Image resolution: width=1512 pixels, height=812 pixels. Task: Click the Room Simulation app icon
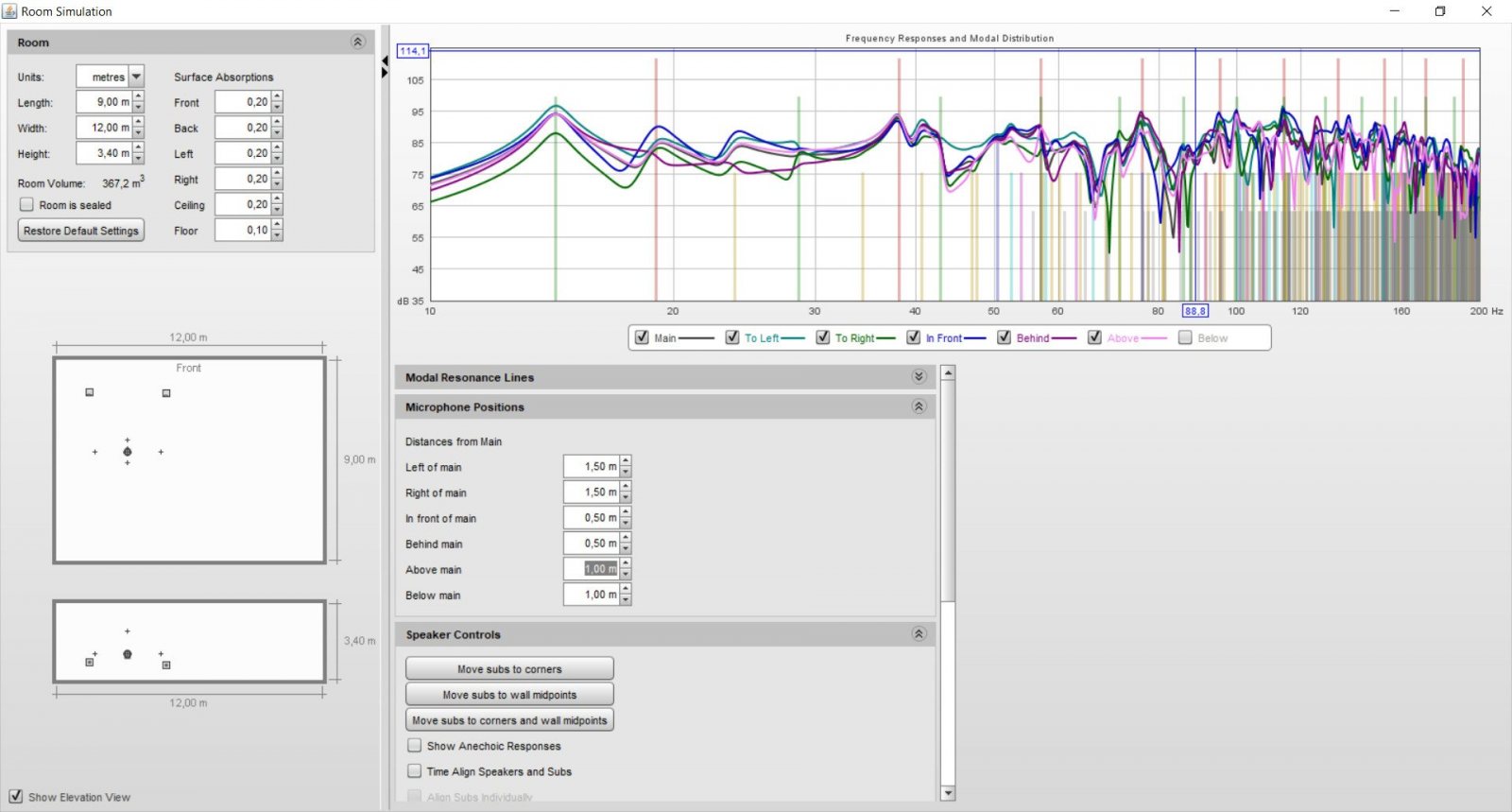pyautogui.click(x=9, y=11)
